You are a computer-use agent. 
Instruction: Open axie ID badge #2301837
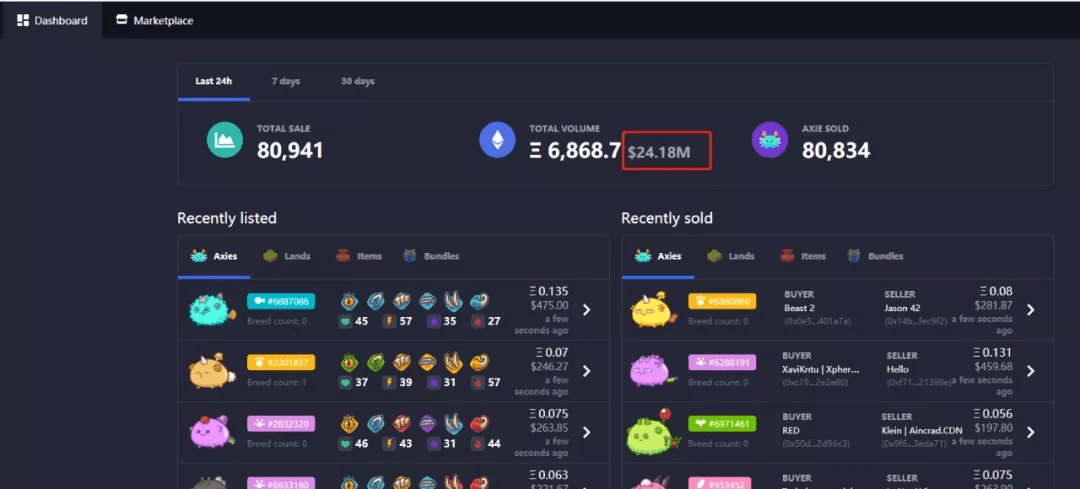tap(281, 362)
